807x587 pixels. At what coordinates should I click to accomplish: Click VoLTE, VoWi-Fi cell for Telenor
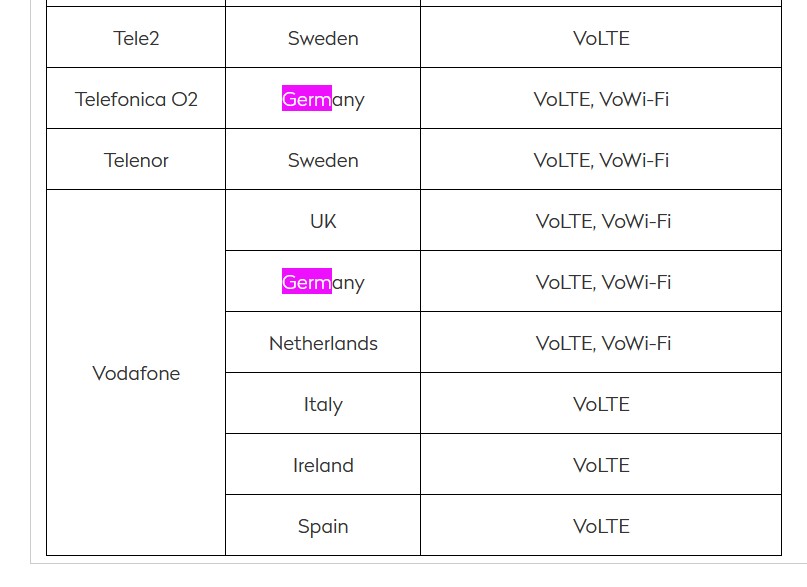point(601,159)
